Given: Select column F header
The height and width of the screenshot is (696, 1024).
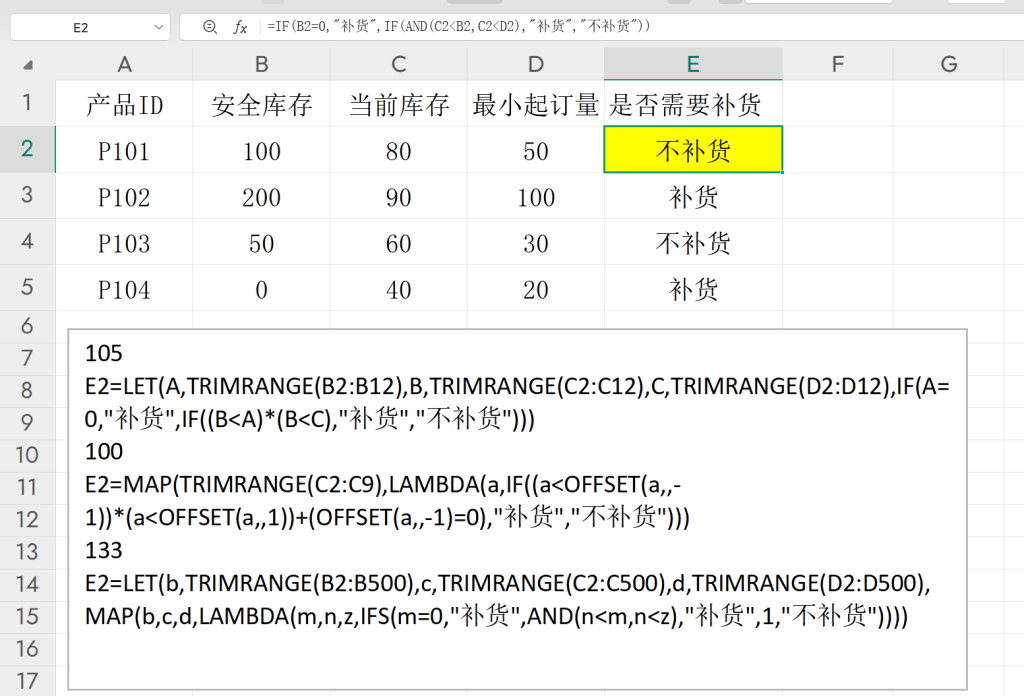Looking at the screenshot, I should pos(838,64).
